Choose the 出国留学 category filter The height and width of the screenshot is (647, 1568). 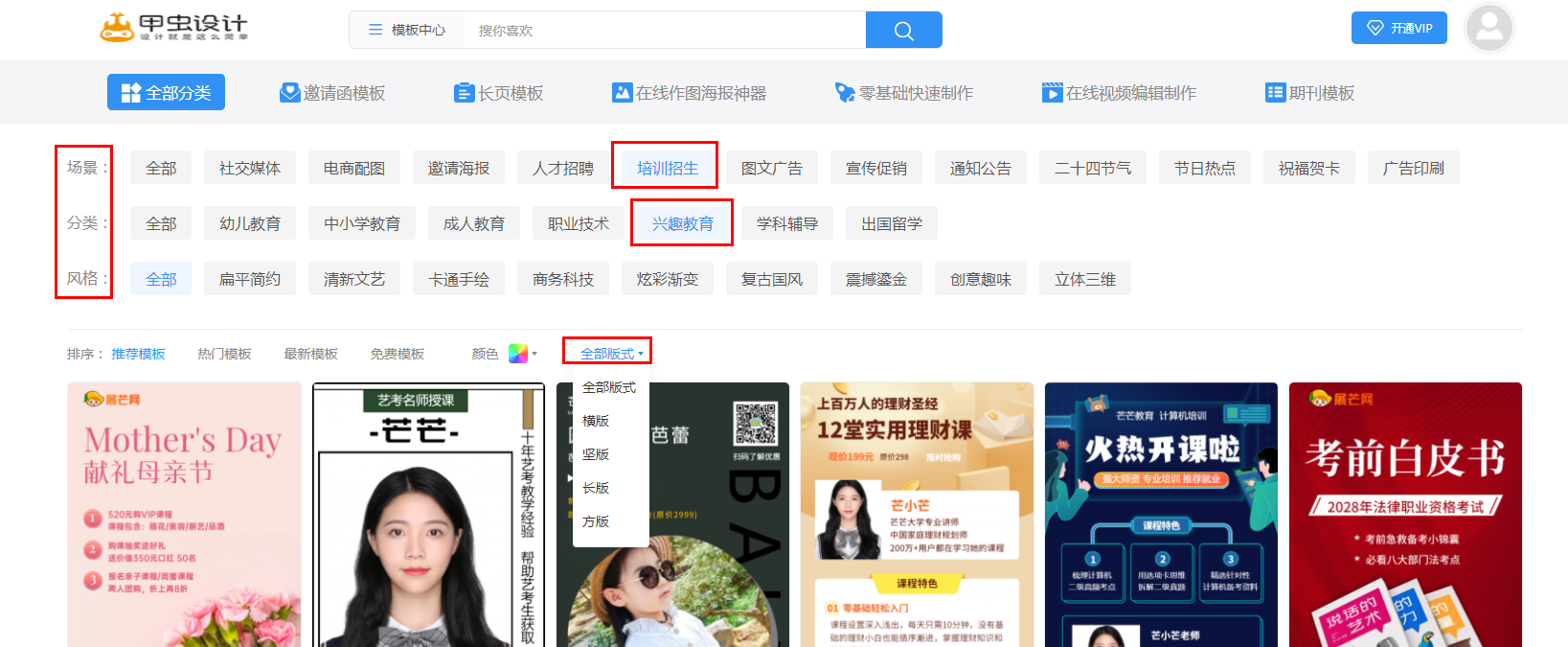pyautogui.click(x=892, y=223)
